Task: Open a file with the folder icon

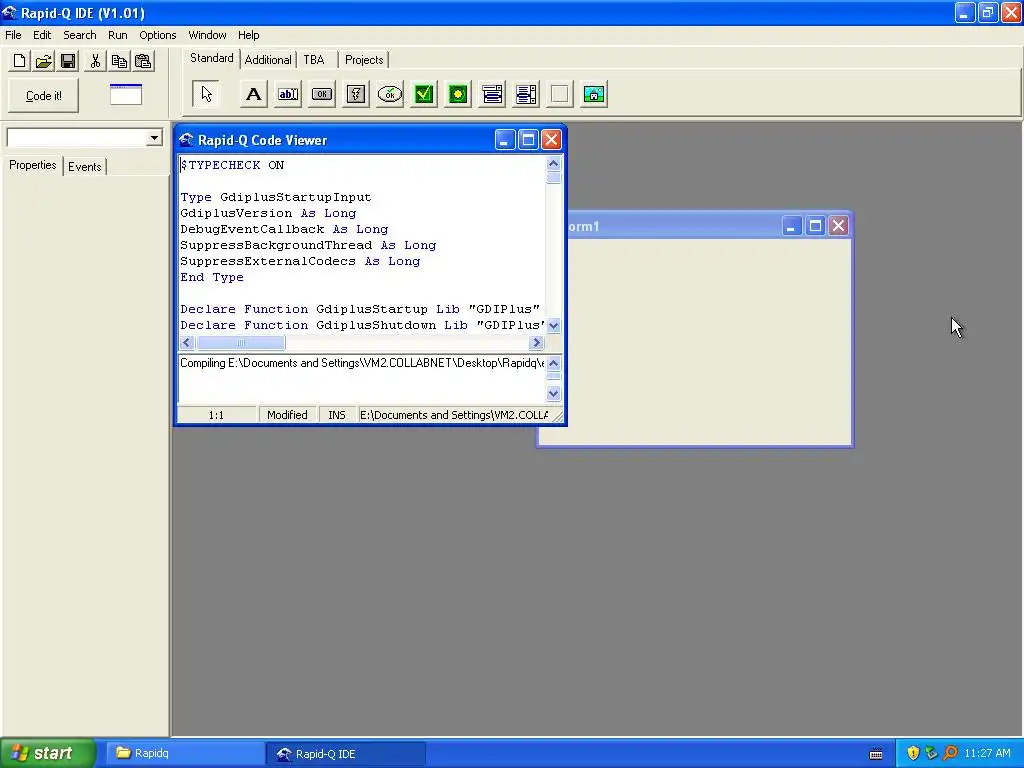Action: pos(43,61)
